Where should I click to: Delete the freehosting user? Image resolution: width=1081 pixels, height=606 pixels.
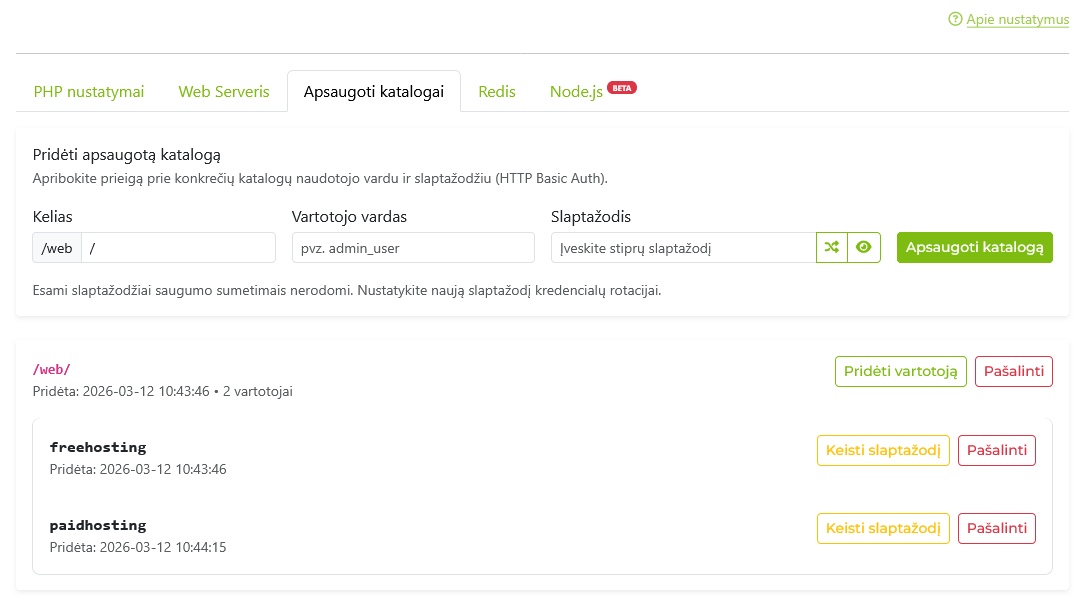pos(997,450)
